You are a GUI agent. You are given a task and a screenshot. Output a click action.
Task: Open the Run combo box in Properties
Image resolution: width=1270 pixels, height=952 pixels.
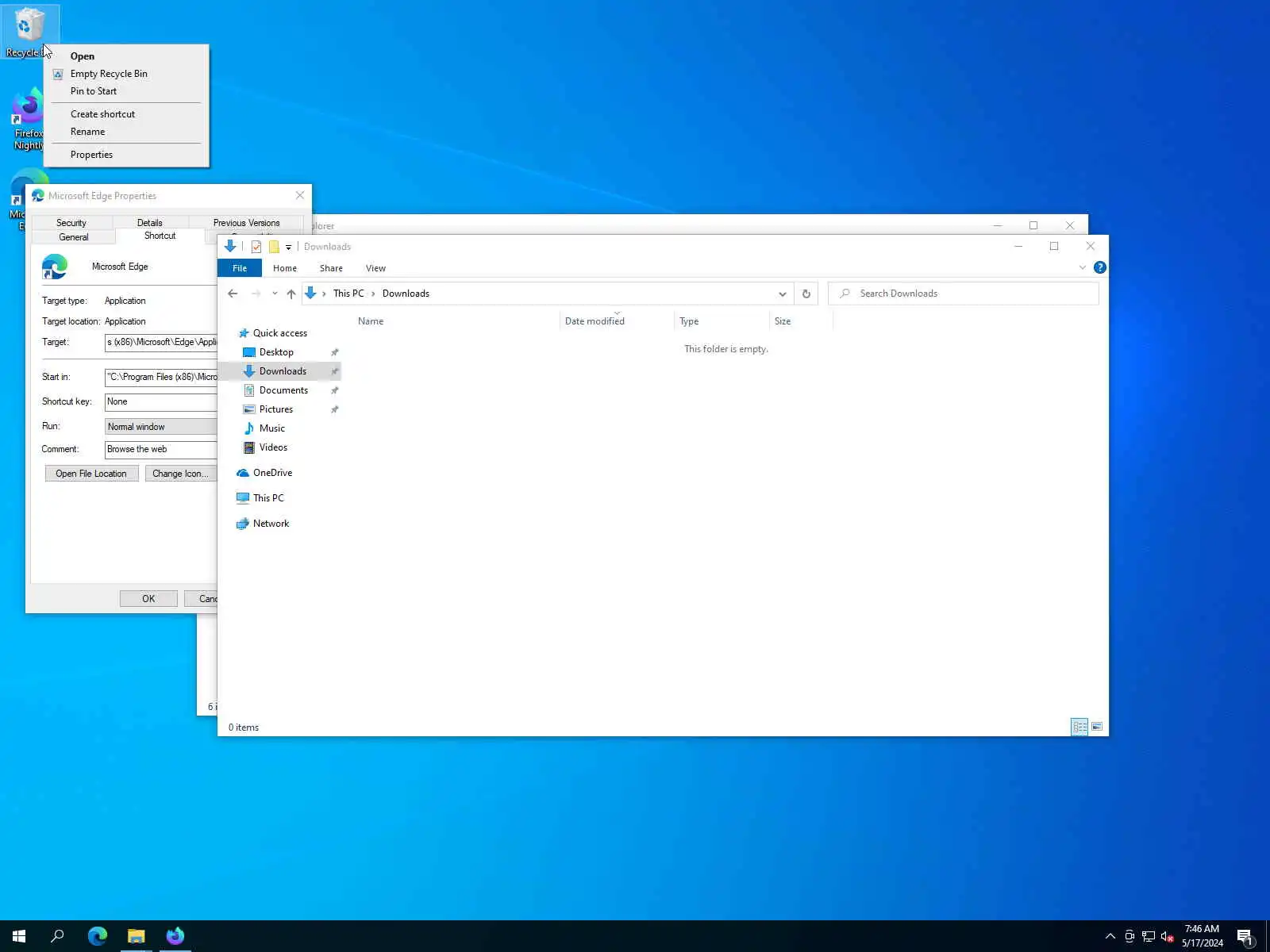point(161,427)
